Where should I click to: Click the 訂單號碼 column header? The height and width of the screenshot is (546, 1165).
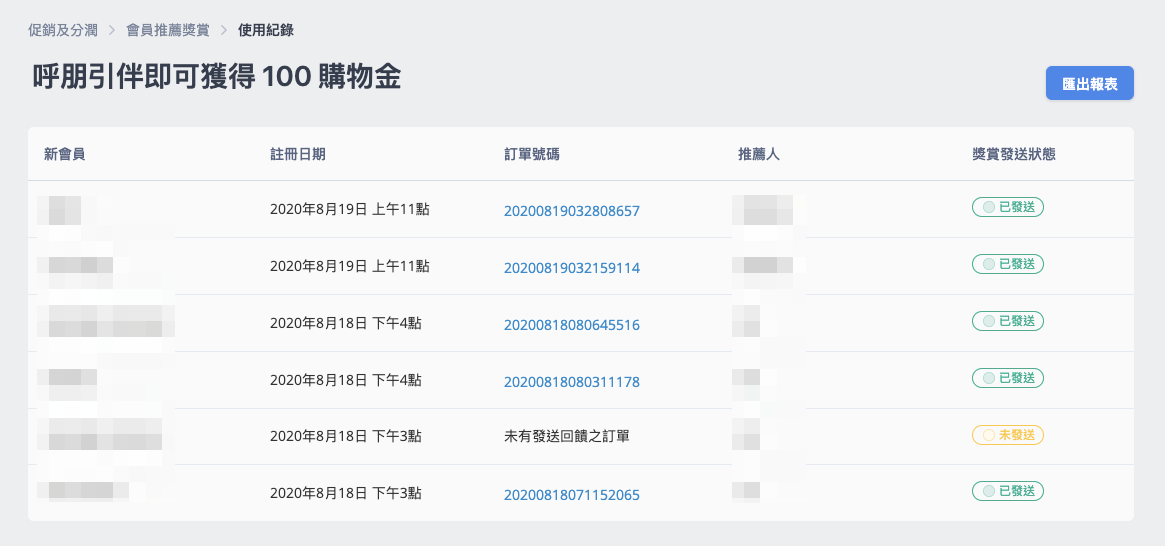click(x=531, y=155)
